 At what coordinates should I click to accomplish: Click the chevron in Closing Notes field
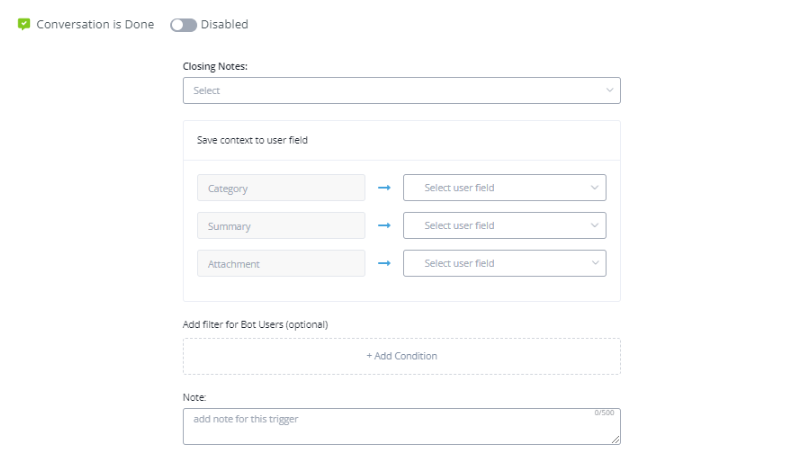pos(610,91)
